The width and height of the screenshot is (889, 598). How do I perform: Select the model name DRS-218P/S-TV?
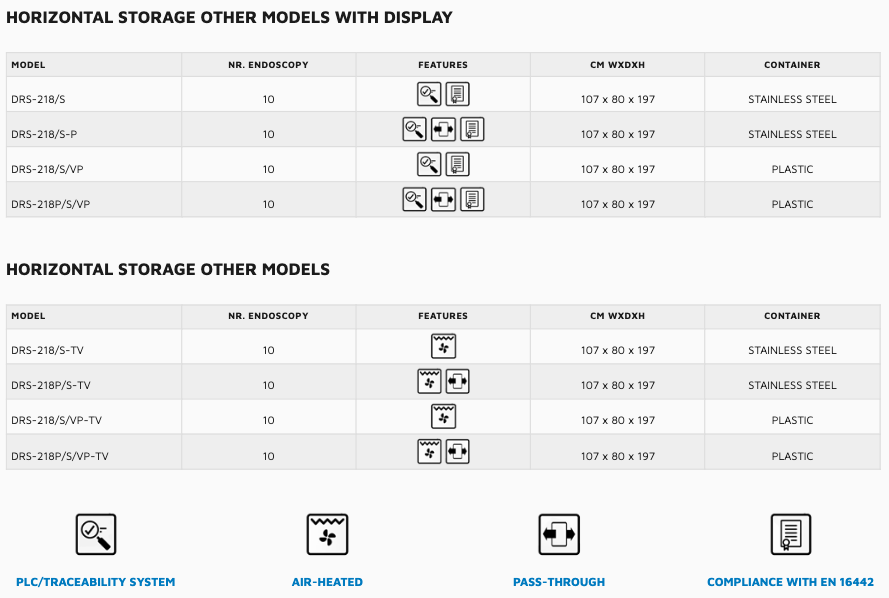(50, 385)
